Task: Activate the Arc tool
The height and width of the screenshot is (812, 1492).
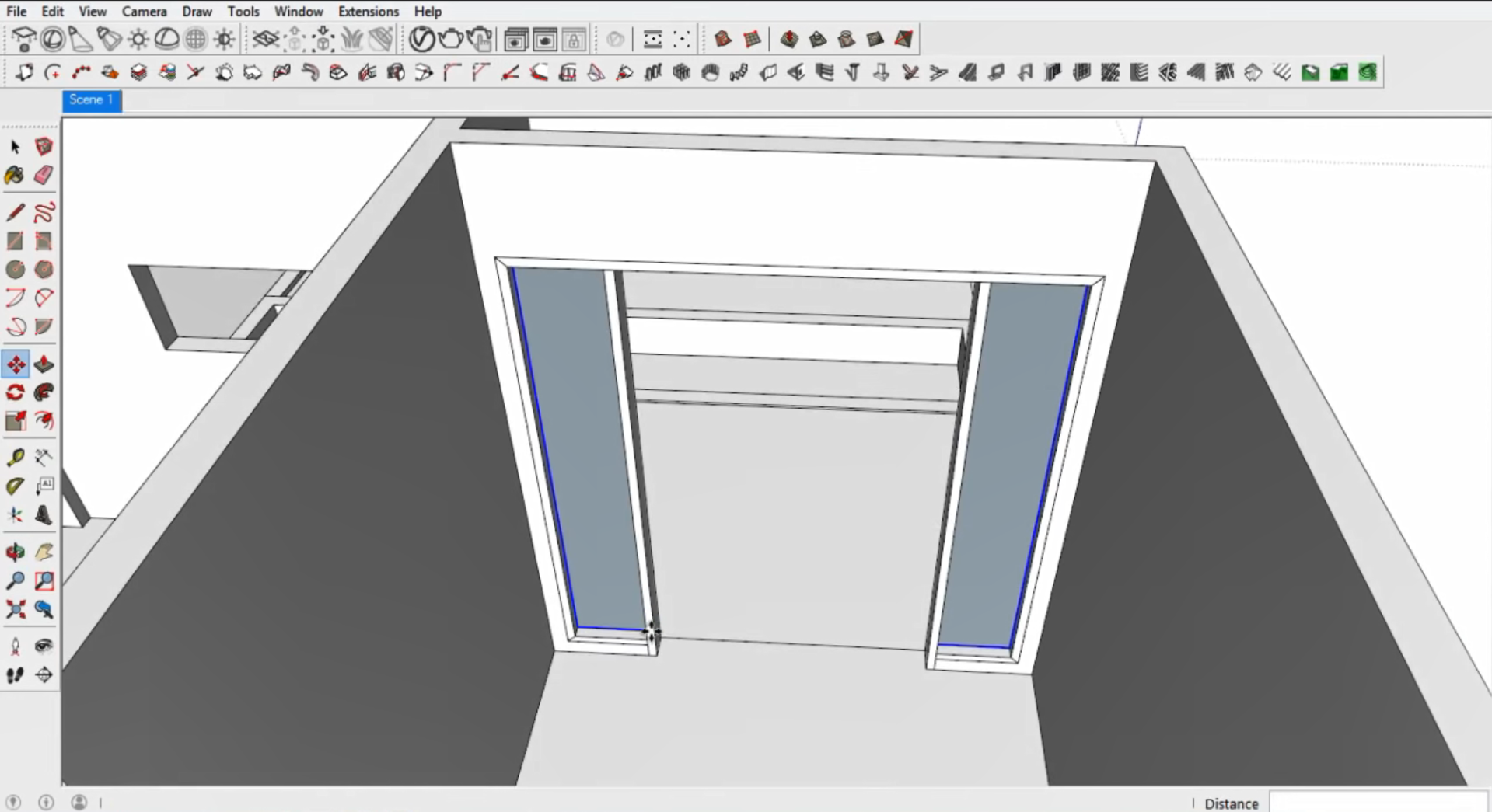Action: 15,298
